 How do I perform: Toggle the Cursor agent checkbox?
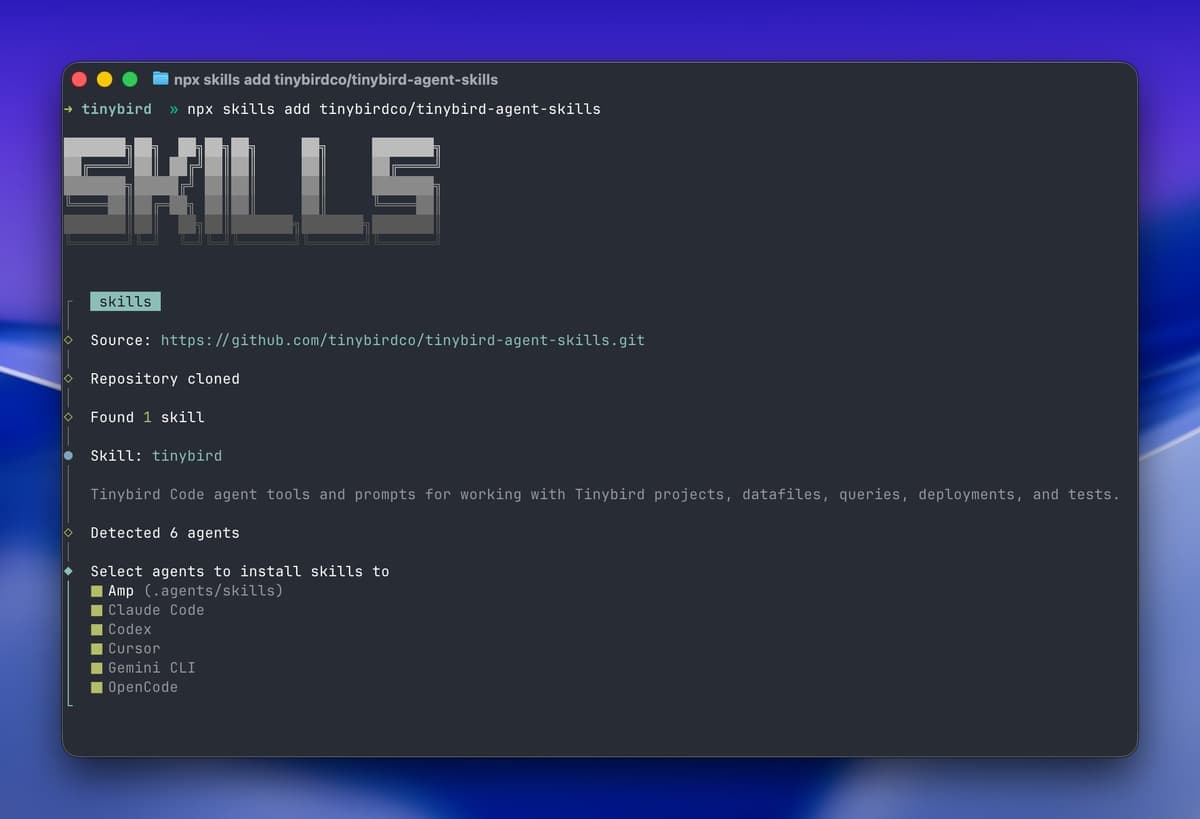pyautogui.click(x=97, y=649)
